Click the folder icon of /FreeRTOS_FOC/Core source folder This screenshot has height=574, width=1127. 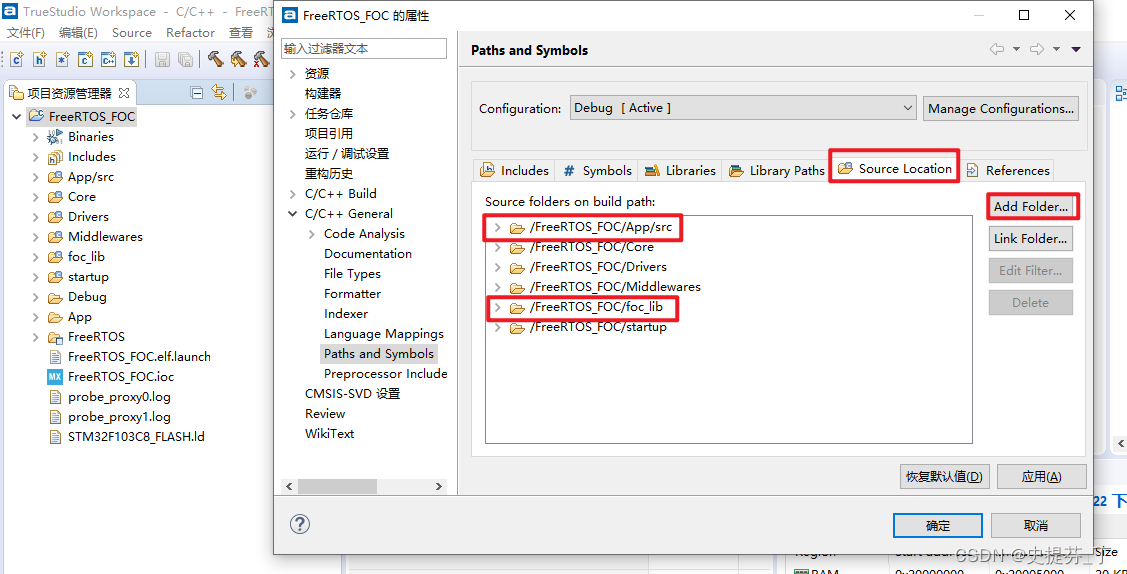point(518,247)
